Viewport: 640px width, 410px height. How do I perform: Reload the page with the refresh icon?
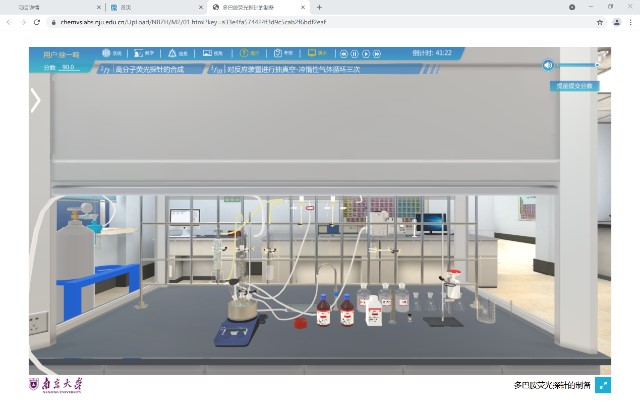[37, 21]
